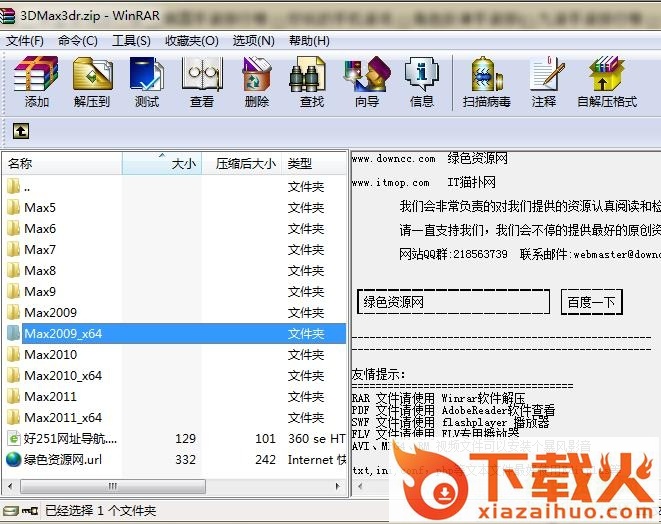
Task: Click the 解压到 (Extract To) icon
Action: [x=92, y=74]
